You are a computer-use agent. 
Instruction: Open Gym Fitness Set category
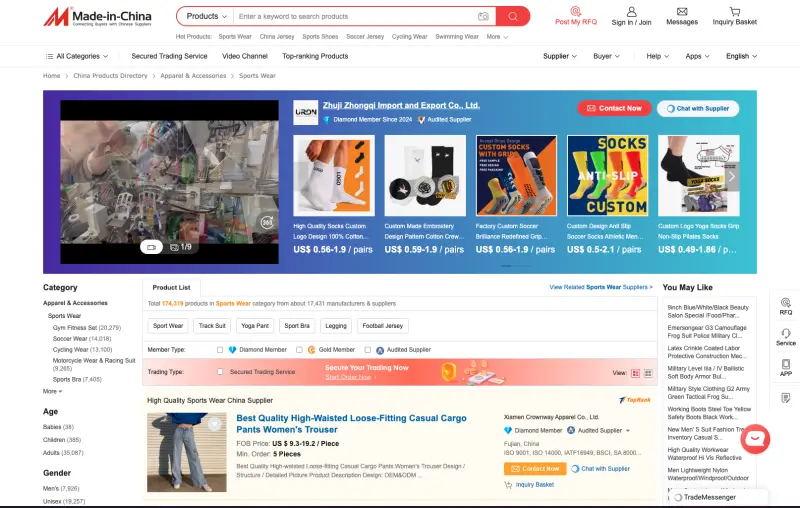pos(87,328)
